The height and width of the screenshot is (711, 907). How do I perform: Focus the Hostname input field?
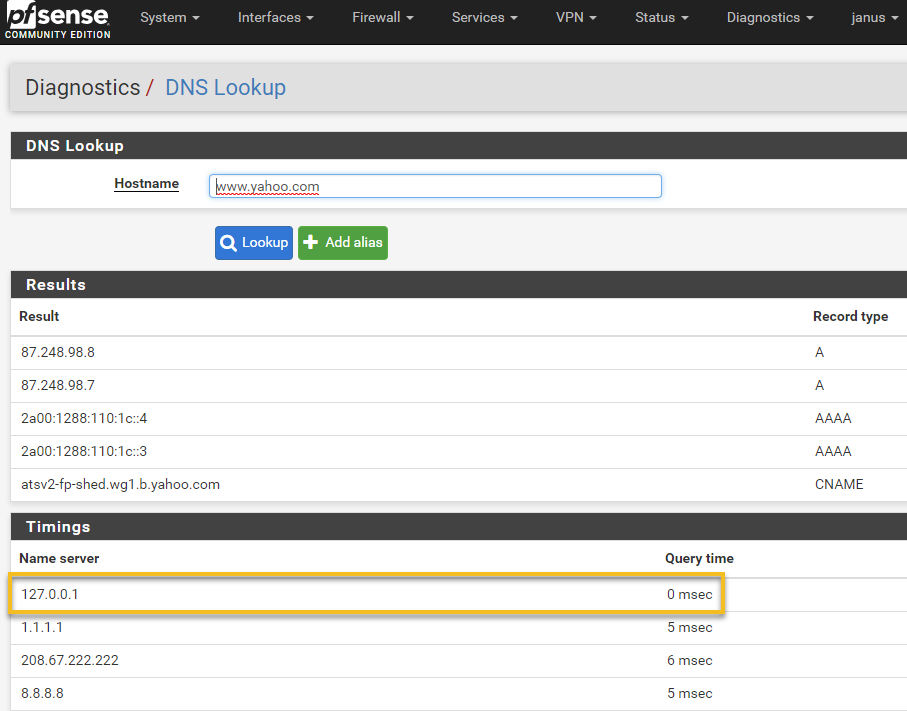[x=435, y=186]
